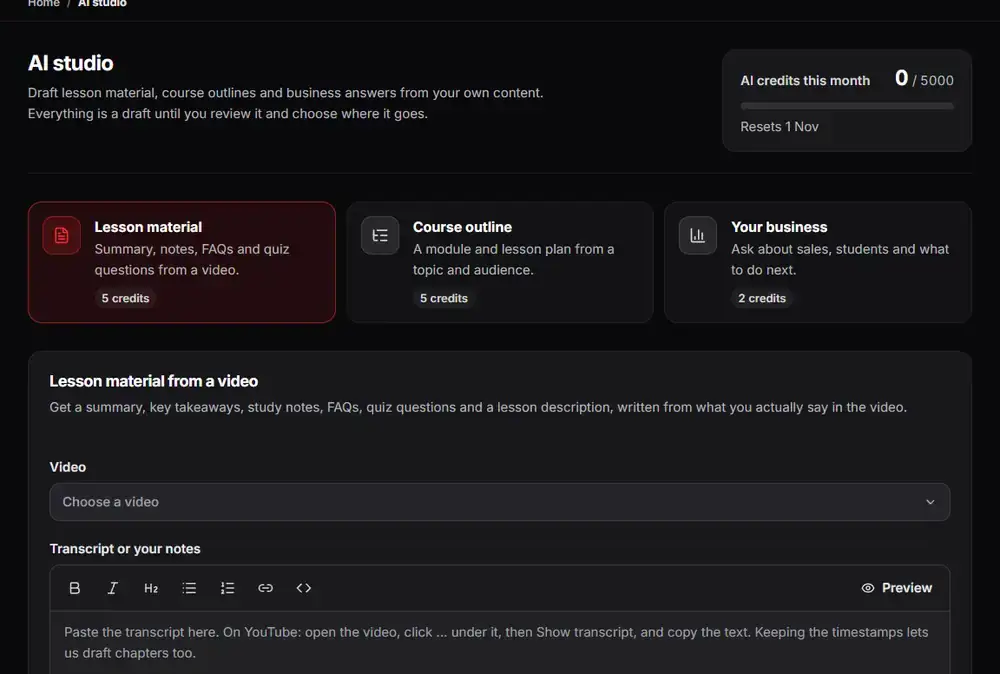The width and height of the screenshot is (1000, 674).
Task: Click the Course outline list icon
Action: coord(380,235)
